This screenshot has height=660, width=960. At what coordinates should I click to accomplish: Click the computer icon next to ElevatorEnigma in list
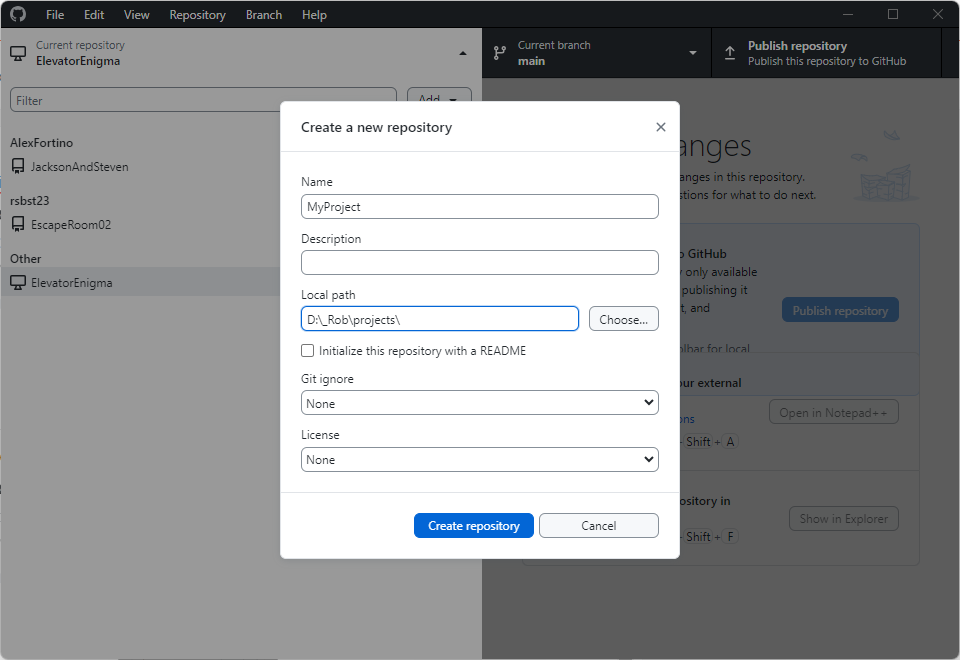pos(18,282)
